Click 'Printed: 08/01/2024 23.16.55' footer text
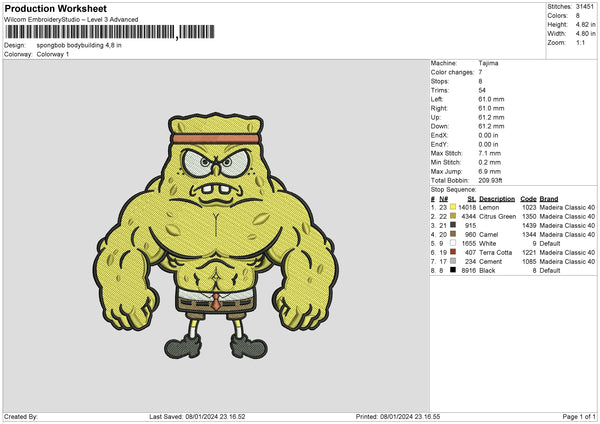 tap(398, 416)
